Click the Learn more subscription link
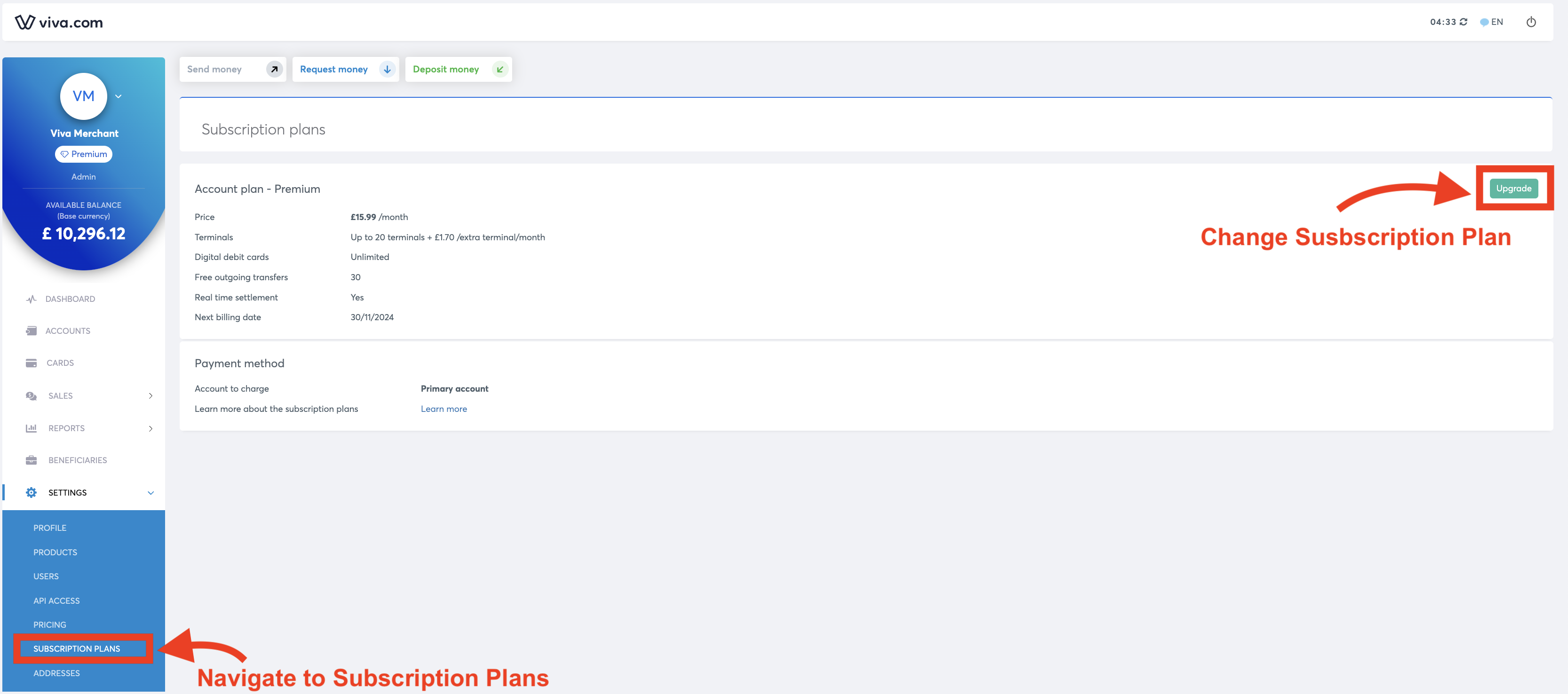 click(443, 408)
